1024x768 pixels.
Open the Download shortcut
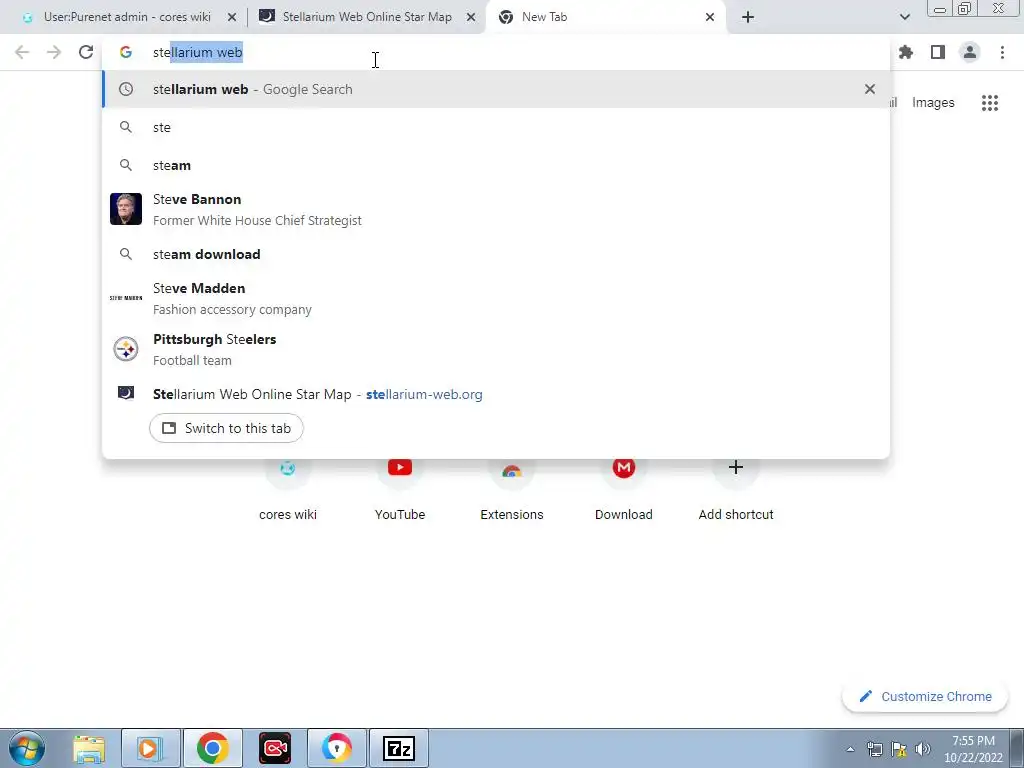pyautogui.click(x=624, y=488)
